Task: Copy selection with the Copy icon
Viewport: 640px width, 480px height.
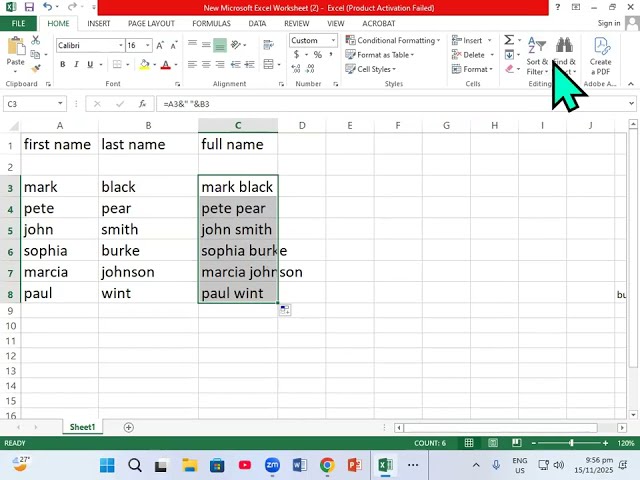Action: coord(36,54)
